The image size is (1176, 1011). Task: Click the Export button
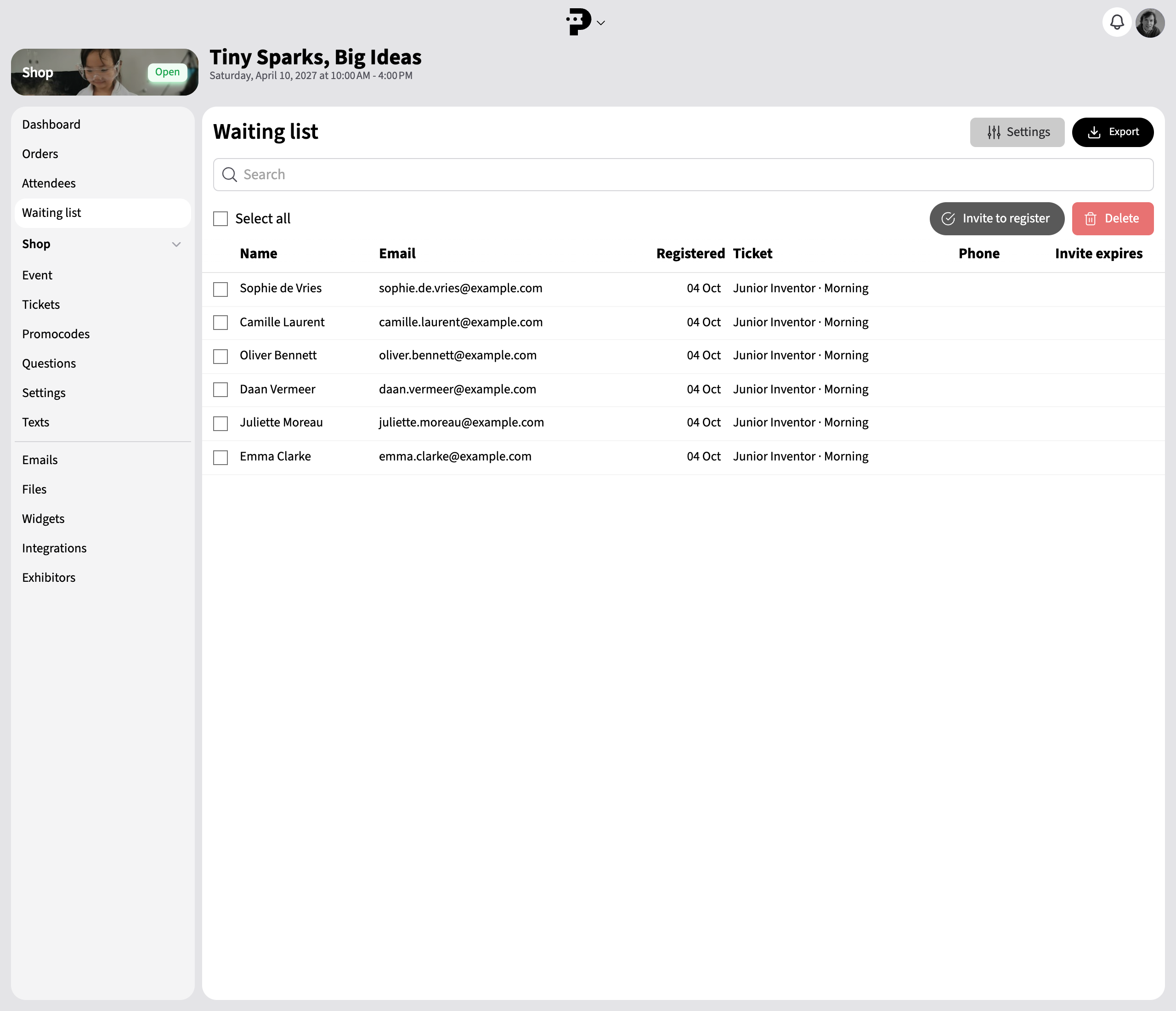(x=1113, y=132)
